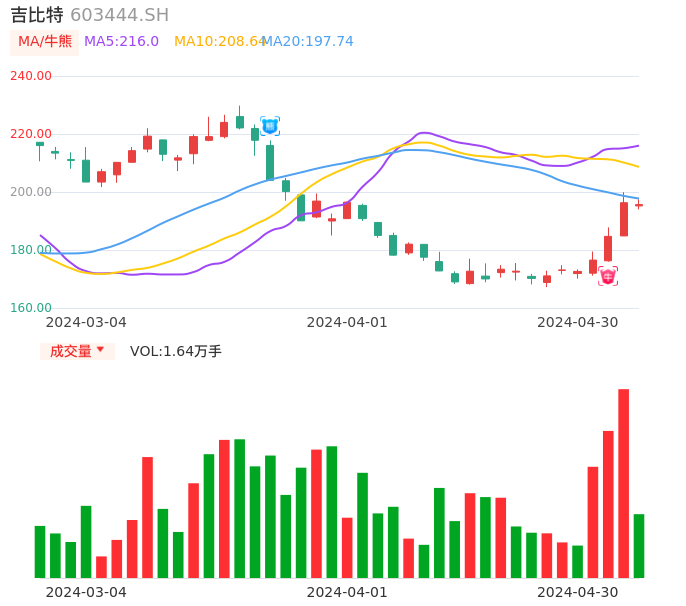Screen dimensions: 686x606
Task: Click the last green volume bar on right
Action: 639,545
